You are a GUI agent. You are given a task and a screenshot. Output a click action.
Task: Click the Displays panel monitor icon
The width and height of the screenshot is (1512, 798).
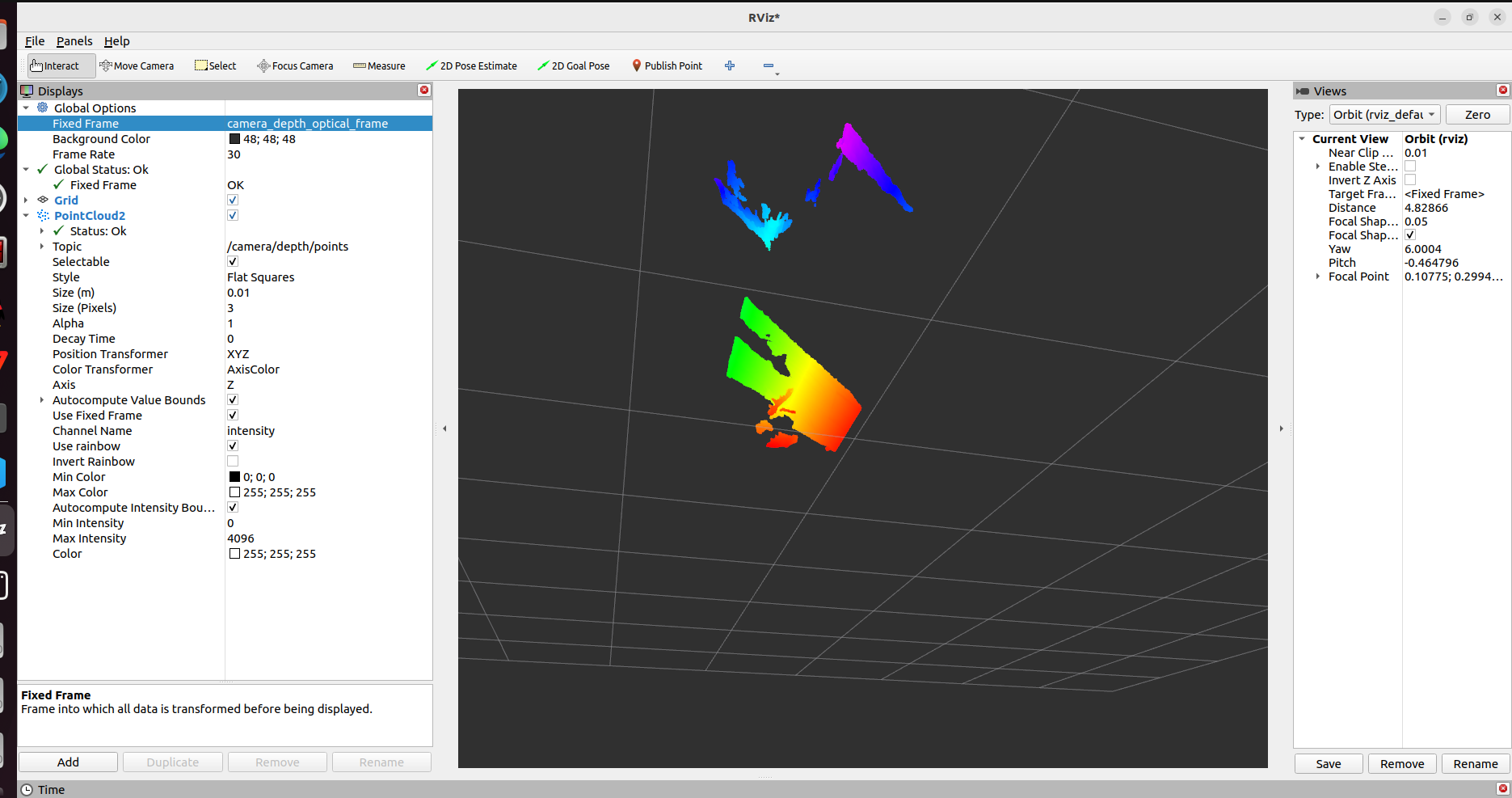(x=27, y=91)
